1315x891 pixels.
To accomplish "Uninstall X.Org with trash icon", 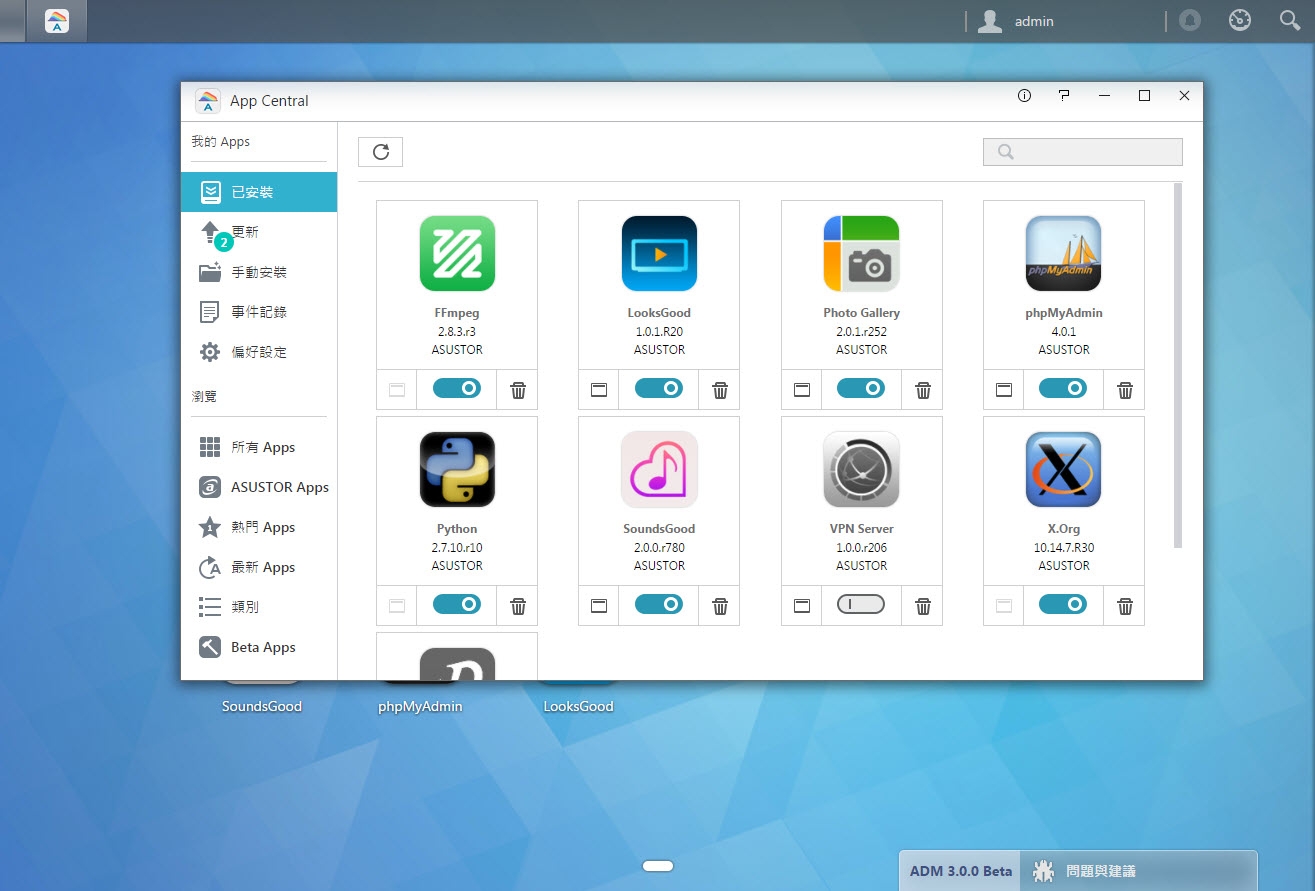I will pyautogui.click(x=1125, y=606).
